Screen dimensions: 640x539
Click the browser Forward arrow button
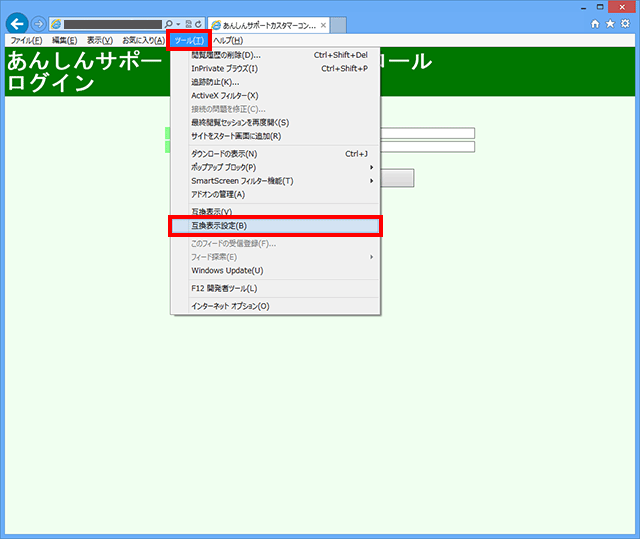click(38, 23)
